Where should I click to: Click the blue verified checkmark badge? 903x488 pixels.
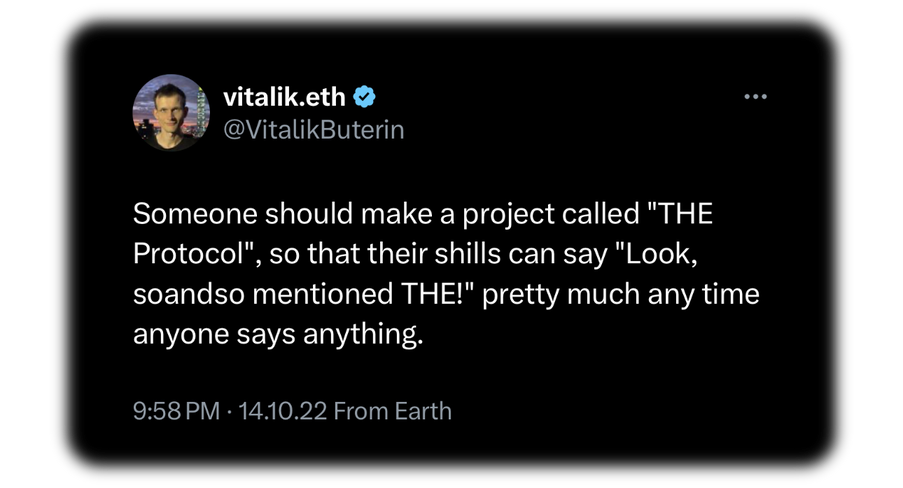click(365, 97)
